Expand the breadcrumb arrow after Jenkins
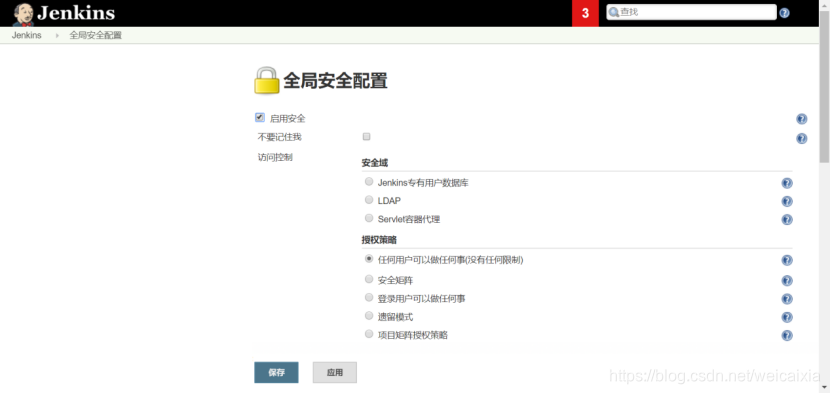830x394 pixels. click(57, 36)
